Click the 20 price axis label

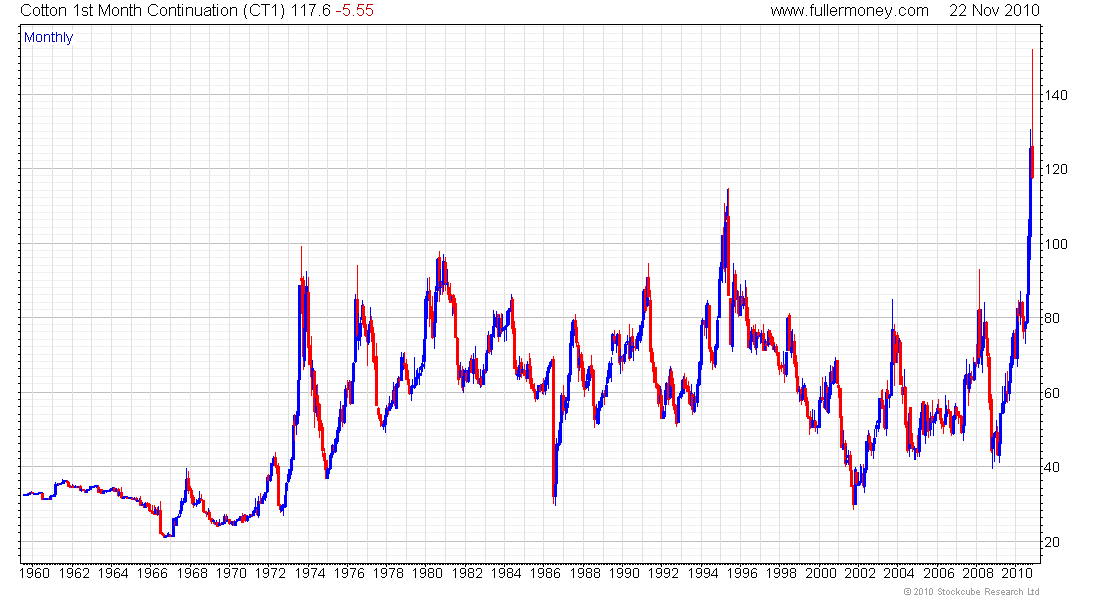tap(1052, 542)
